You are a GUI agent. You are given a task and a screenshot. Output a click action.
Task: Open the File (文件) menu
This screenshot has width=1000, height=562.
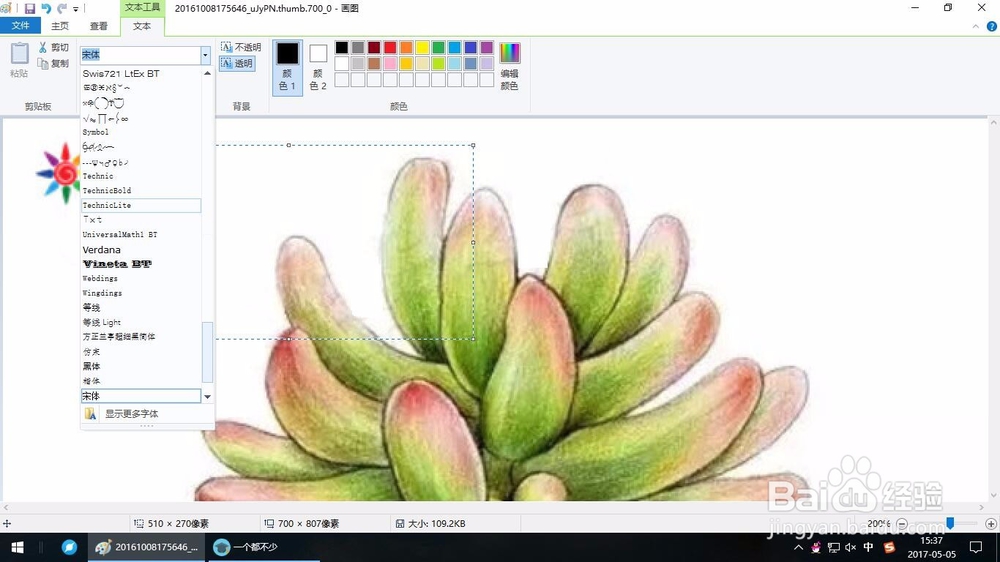coord(20,26)
